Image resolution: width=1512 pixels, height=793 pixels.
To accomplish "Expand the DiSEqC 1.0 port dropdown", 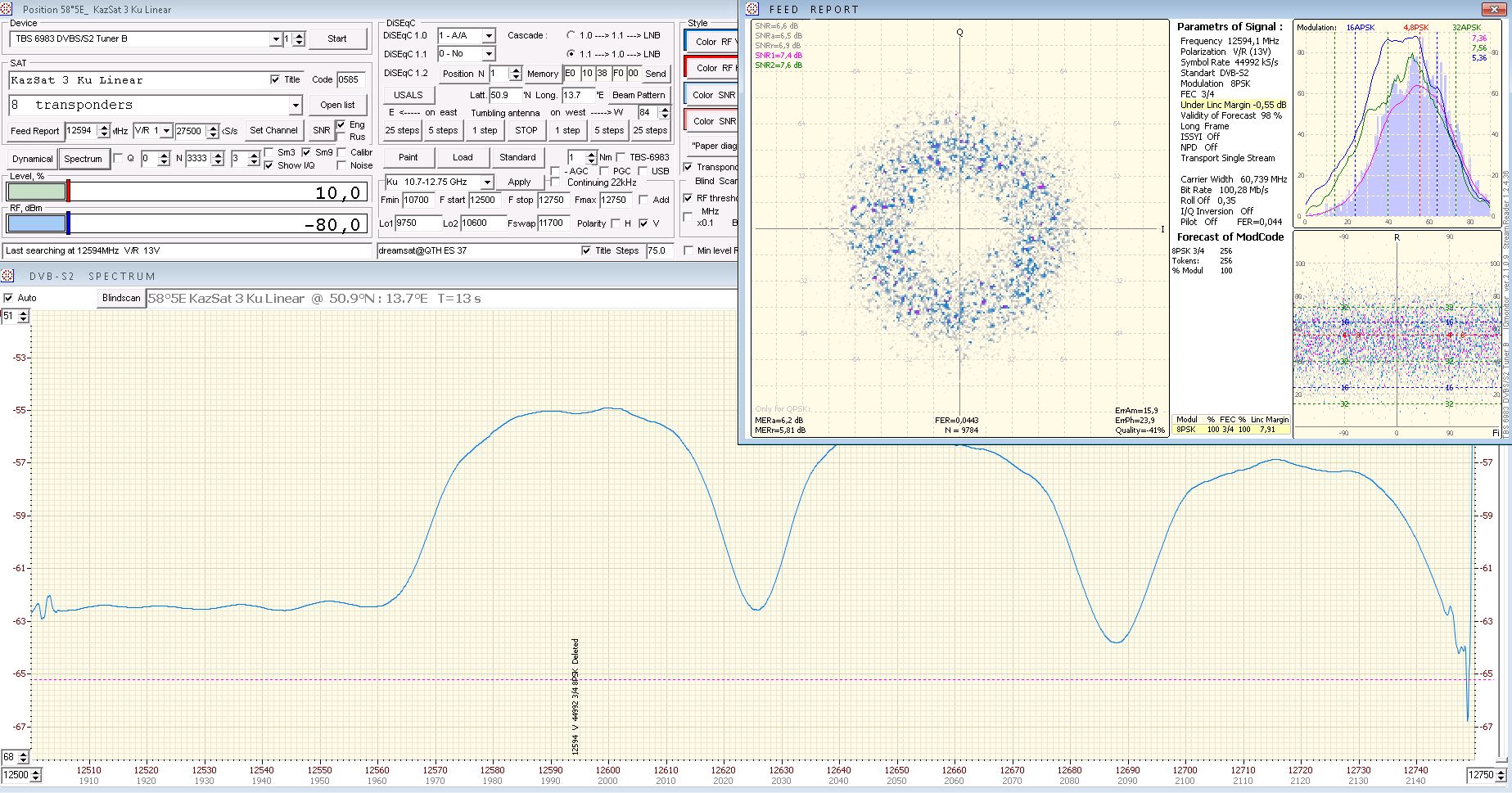I will pyautogui.click(x=488, y=36).
